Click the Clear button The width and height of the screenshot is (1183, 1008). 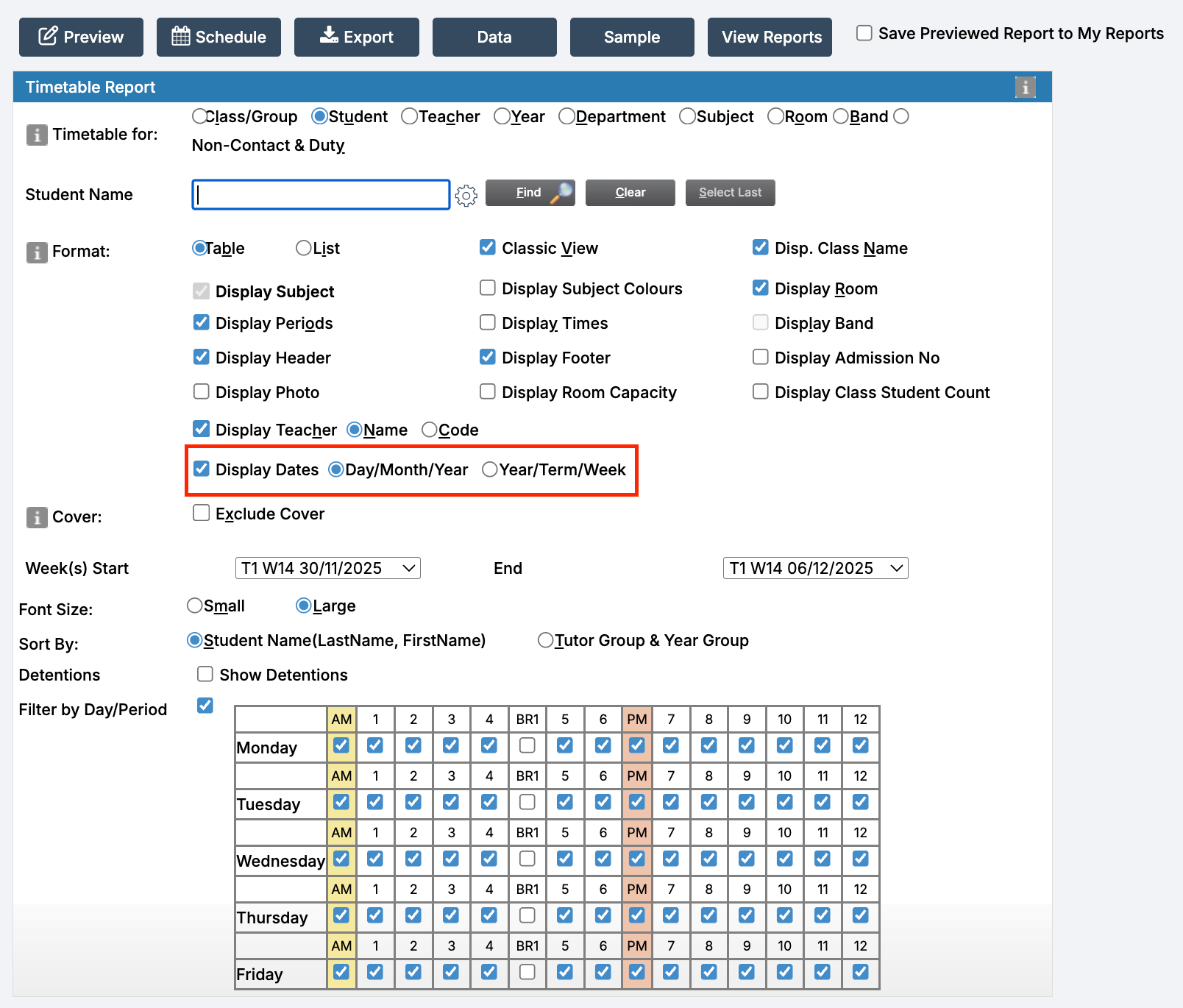630,193
